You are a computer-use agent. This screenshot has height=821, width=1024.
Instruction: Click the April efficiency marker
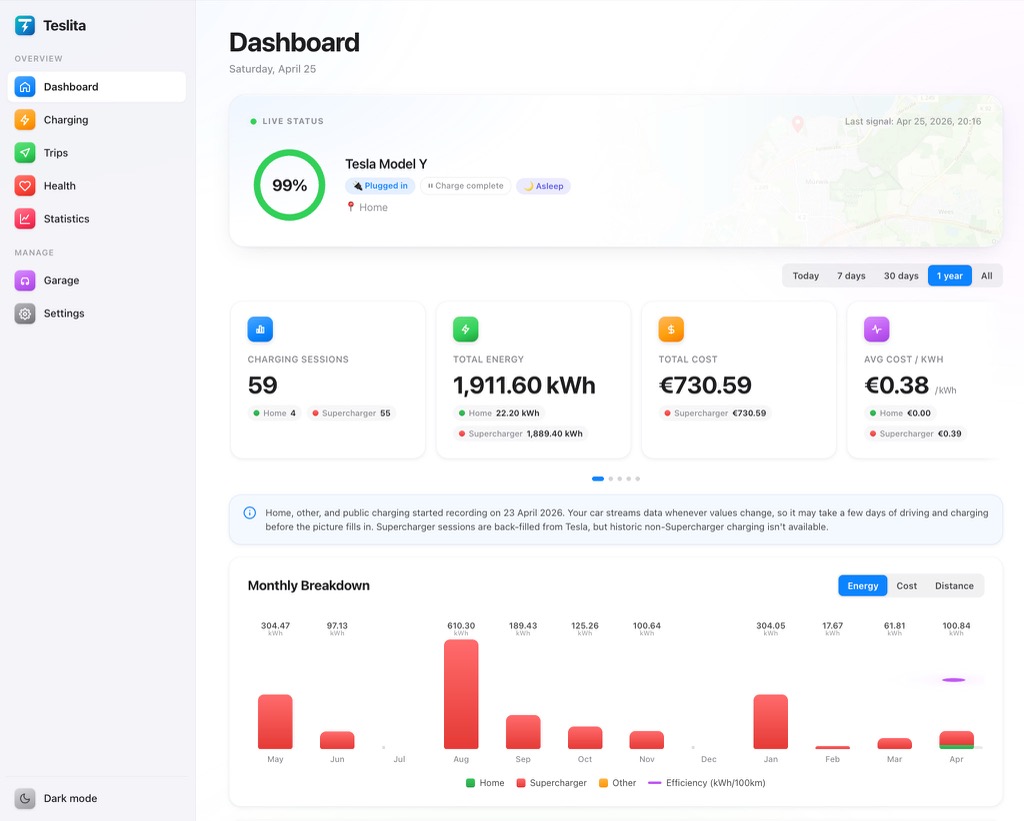[953, 680]
